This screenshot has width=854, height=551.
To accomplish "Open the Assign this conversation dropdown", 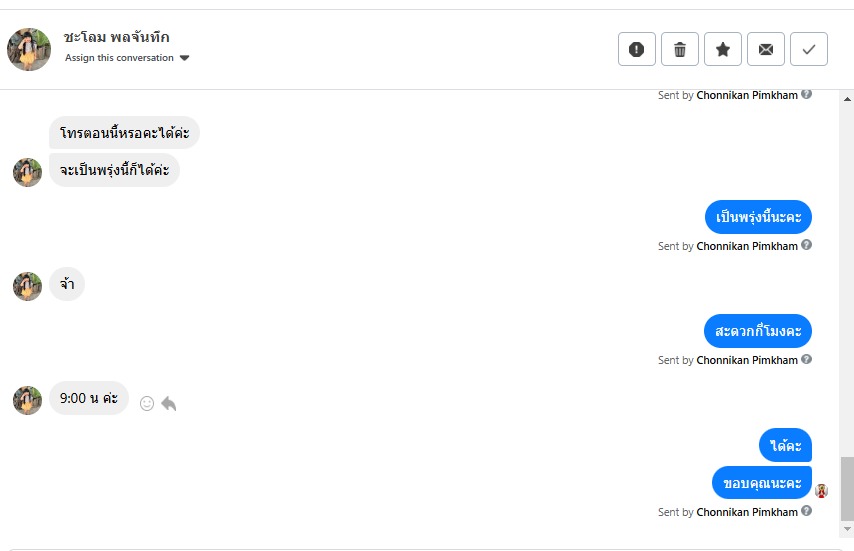I will click(x=119, y=58).
